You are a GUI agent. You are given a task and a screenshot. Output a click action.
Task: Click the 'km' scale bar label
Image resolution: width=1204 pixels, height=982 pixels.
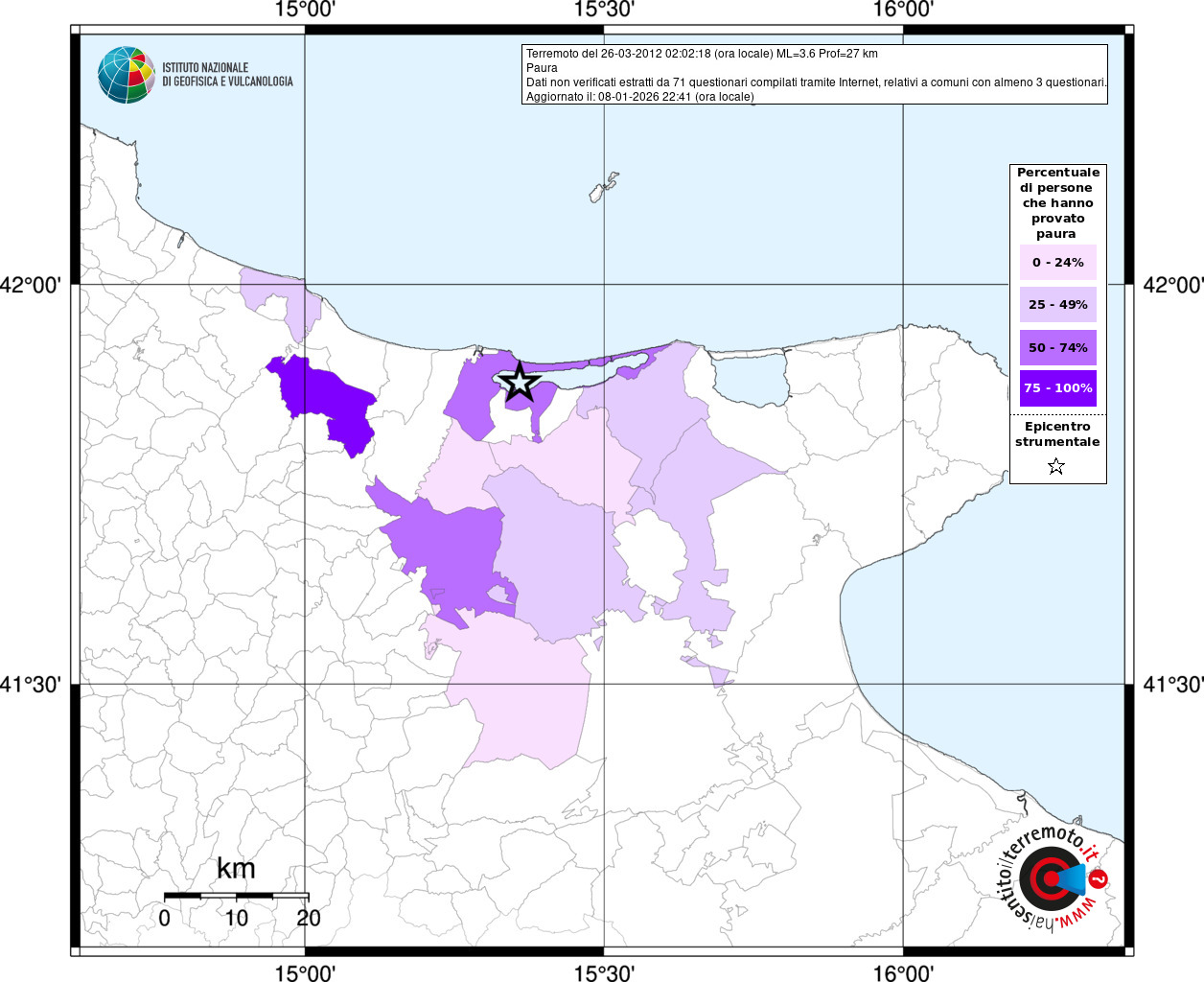point(236,869)
